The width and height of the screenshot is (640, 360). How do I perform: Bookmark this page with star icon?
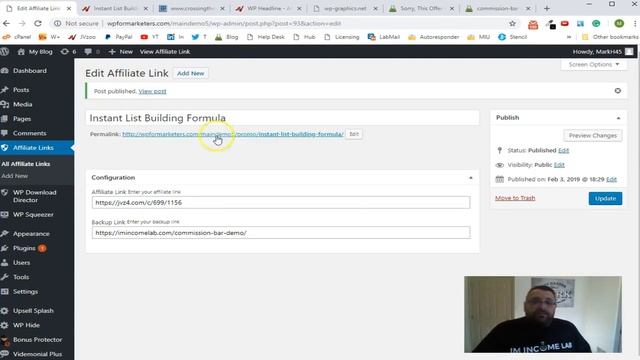[512, 24]
